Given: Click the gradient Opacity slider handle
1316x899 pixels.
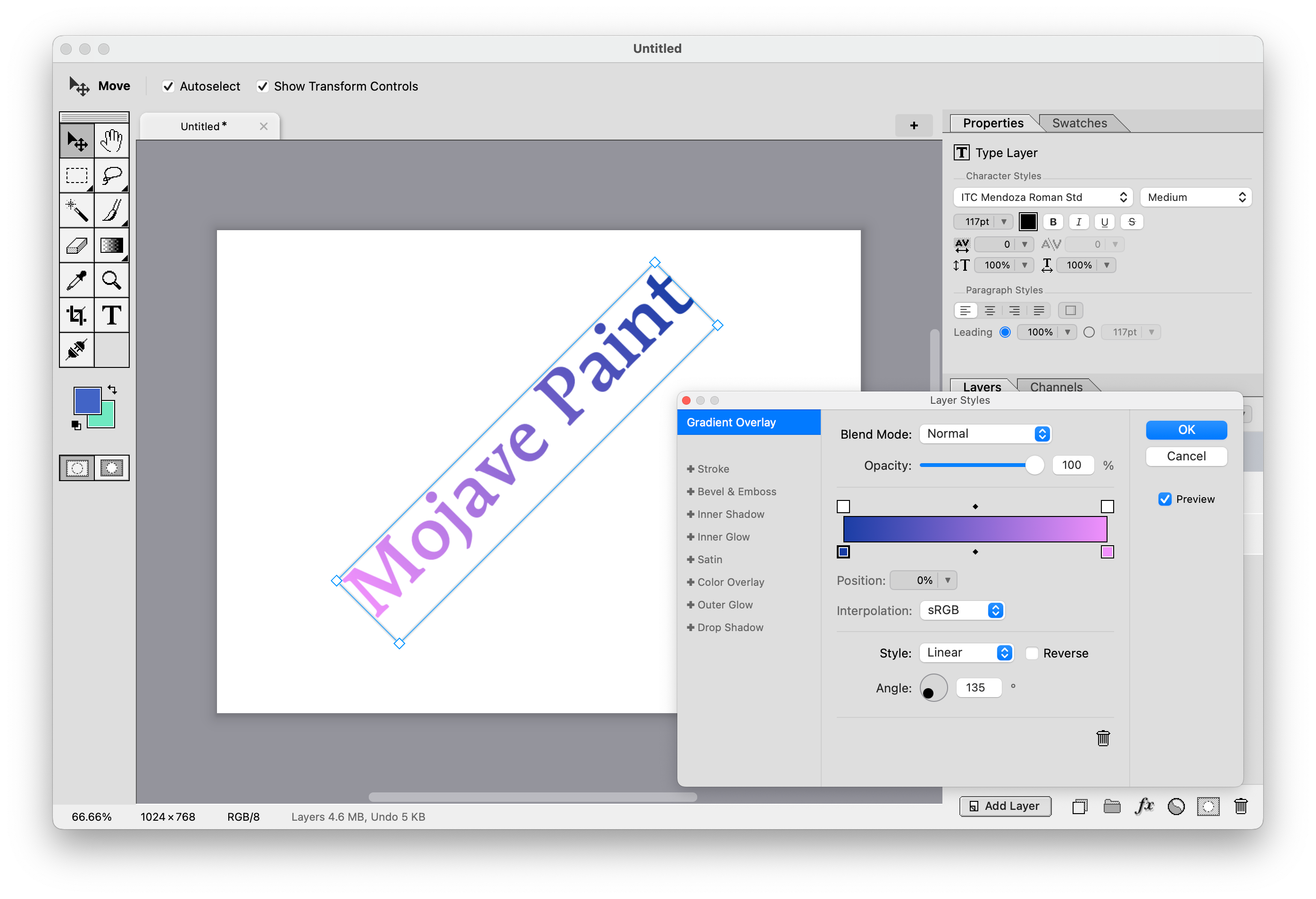Looking at the screenshot, I should pyautogui.click(x=1034, y=466).
